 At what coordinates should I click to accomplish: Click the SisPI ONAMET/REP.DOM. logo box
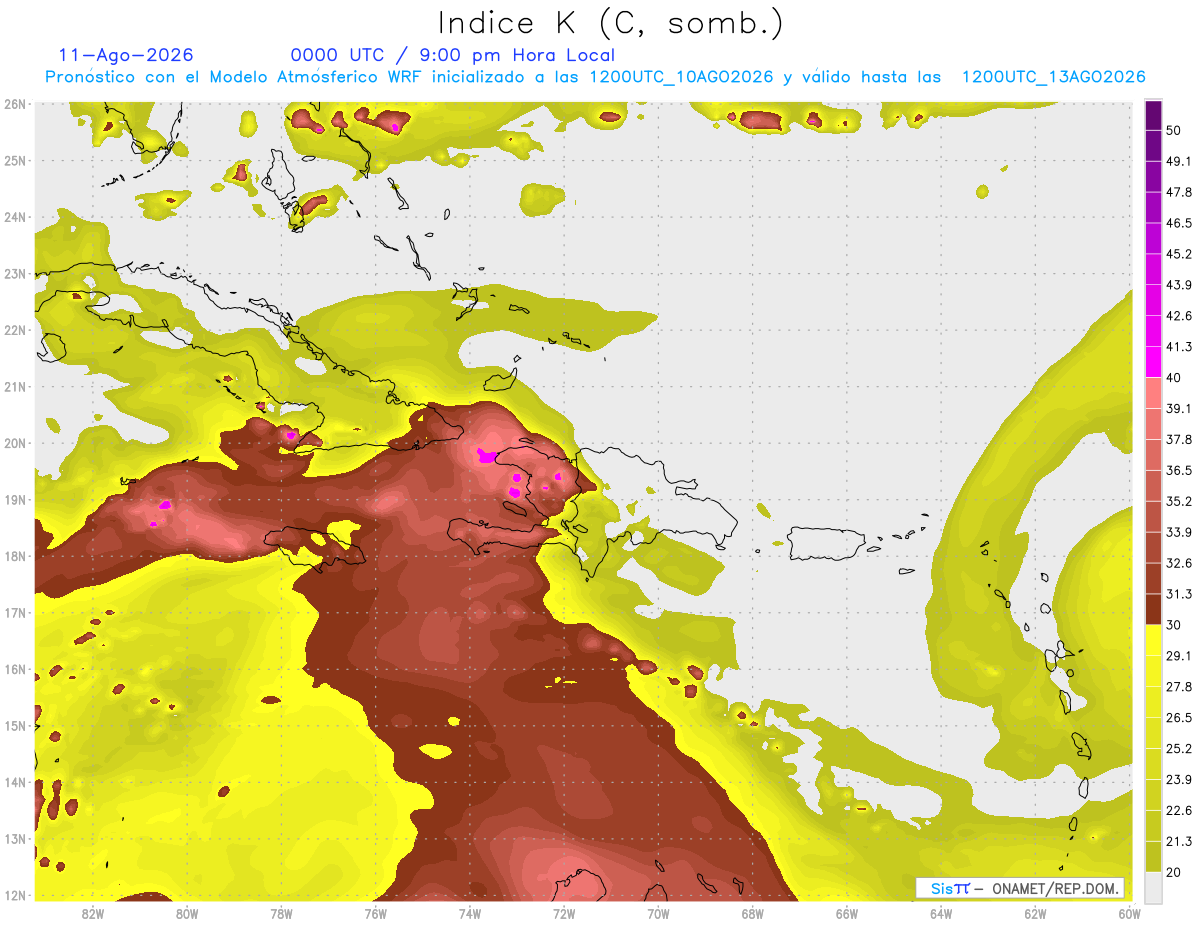[1020, 888]
